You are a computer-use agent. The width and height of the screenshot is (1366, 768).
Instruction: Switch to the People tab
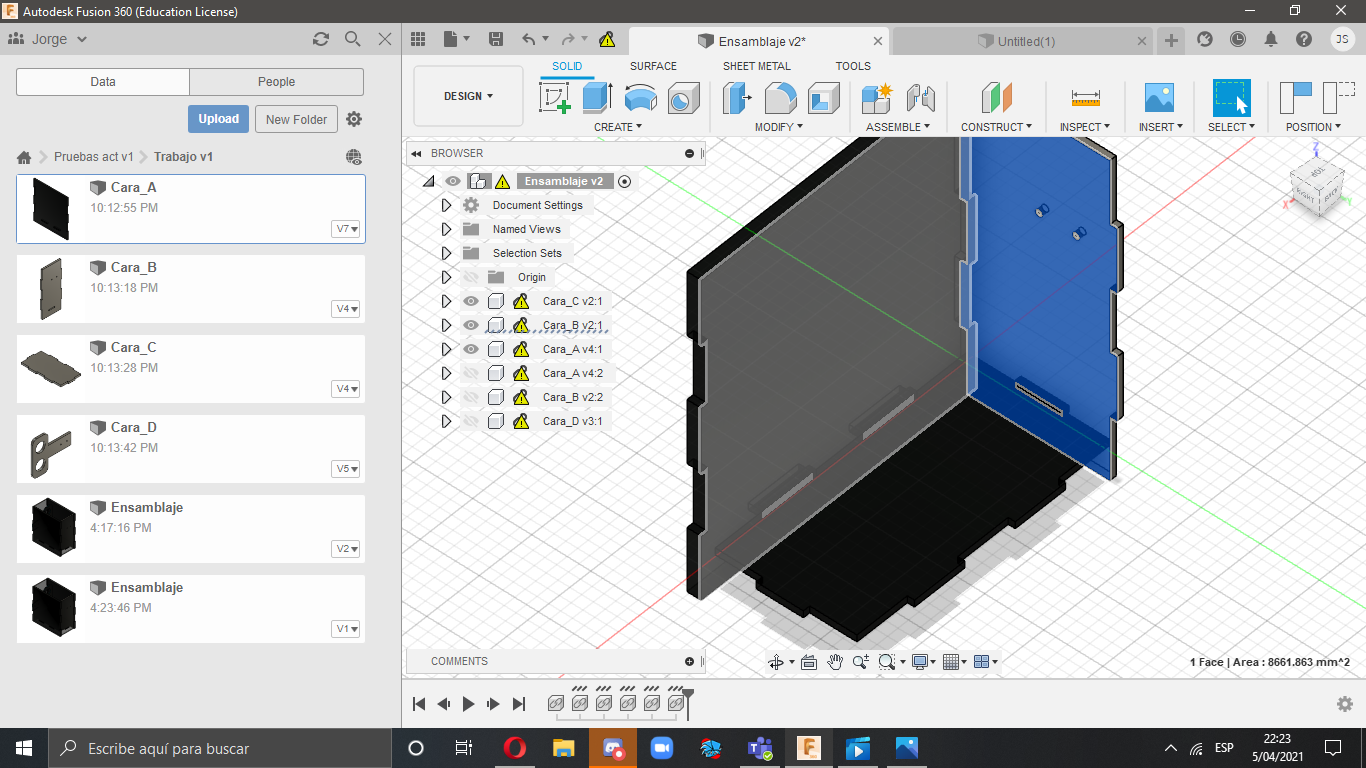click(x=277, y=82)
